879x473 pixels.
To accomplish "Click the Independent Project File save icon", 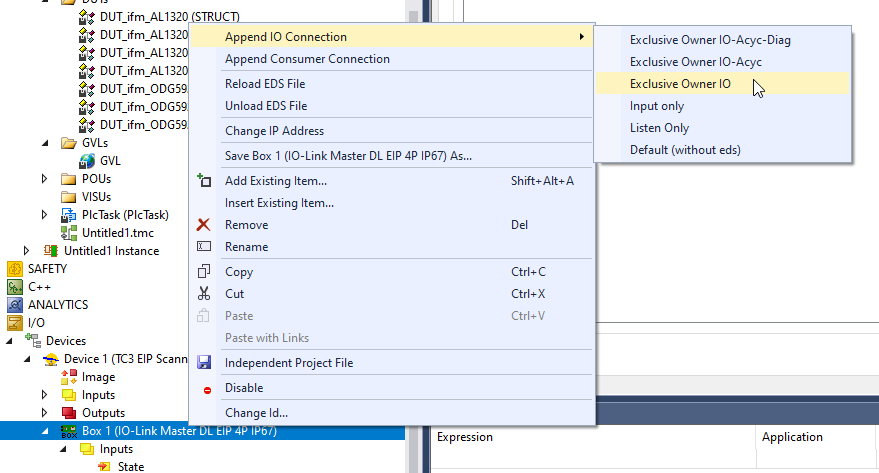I will (203, 363).
